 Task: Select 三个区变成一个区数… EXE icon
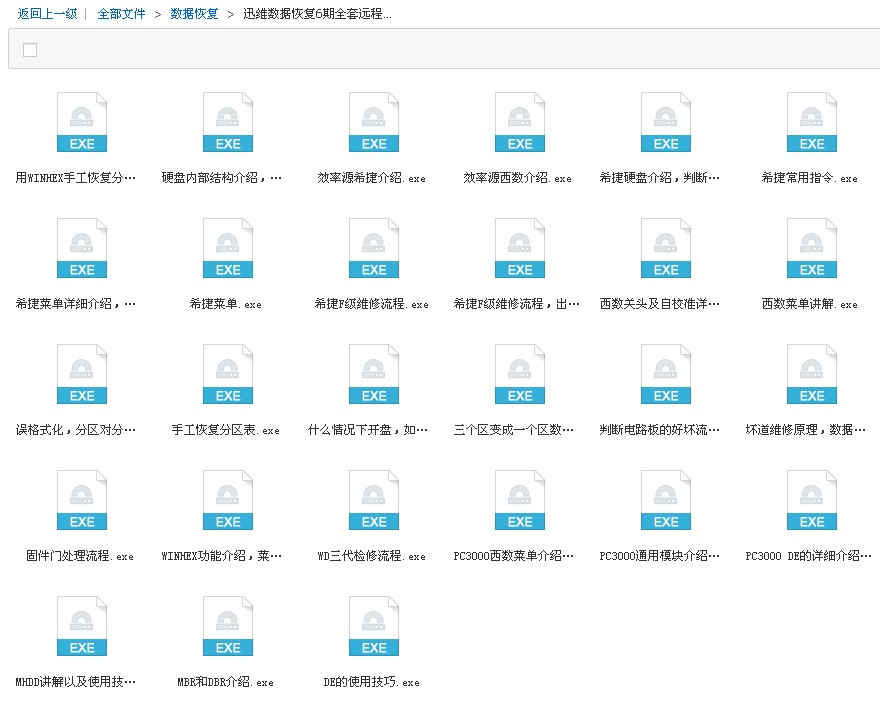[520, 374]
